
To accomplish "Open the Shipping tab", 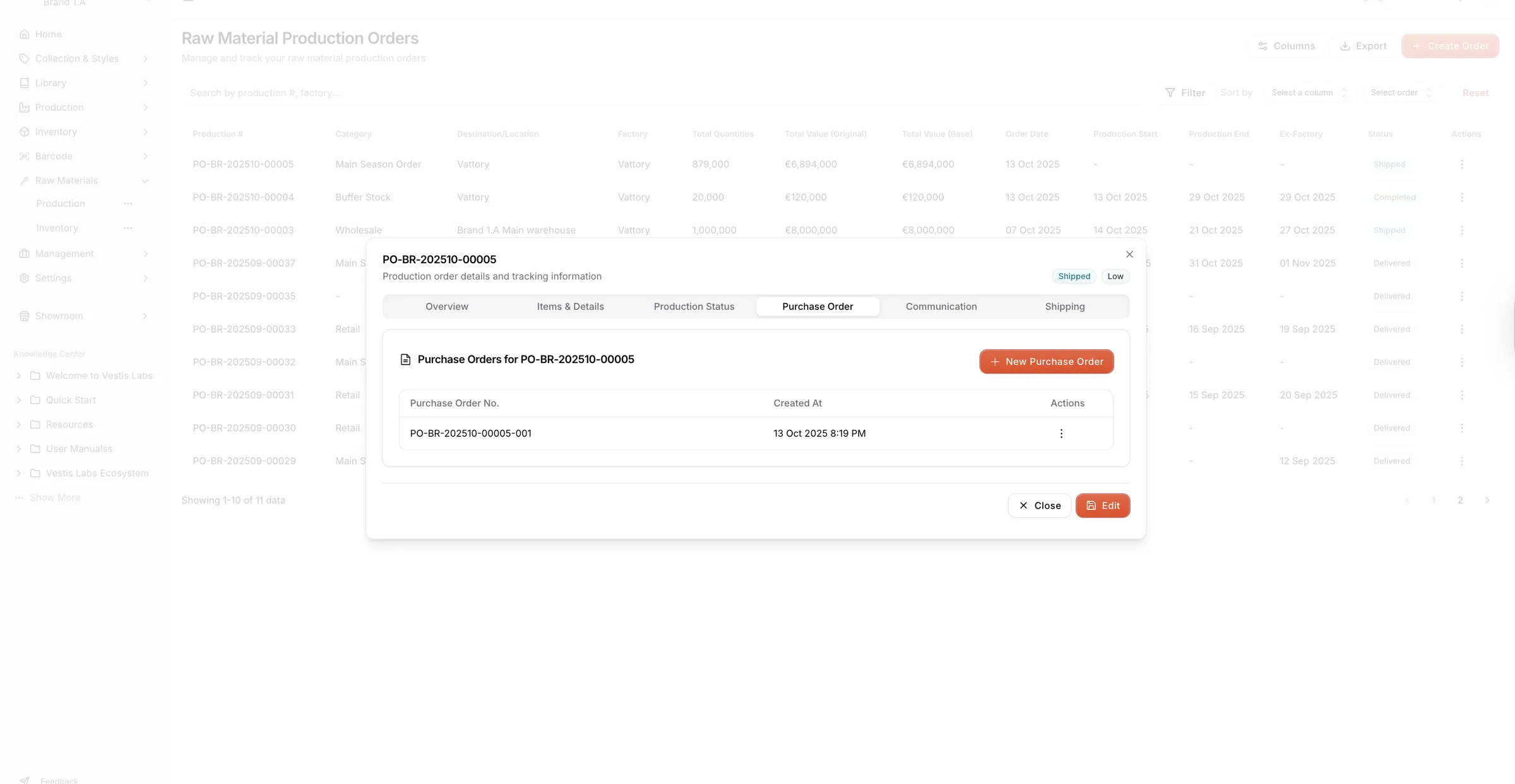I will tap(1065, 307).
